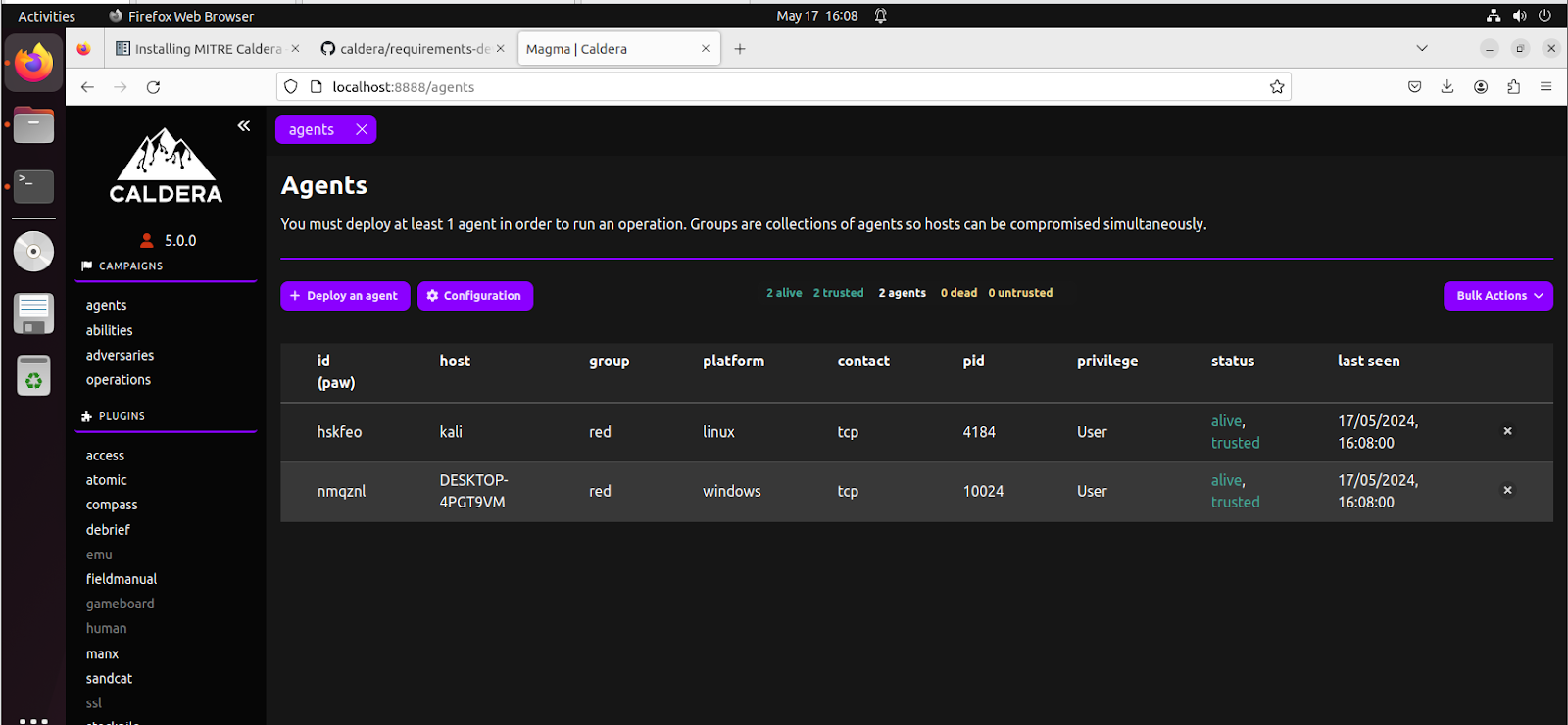Click the plus icon in Deploy an agent
The height and width of the screenshot is (725, 1568).
pyautogui.click(x=295, y=295)
